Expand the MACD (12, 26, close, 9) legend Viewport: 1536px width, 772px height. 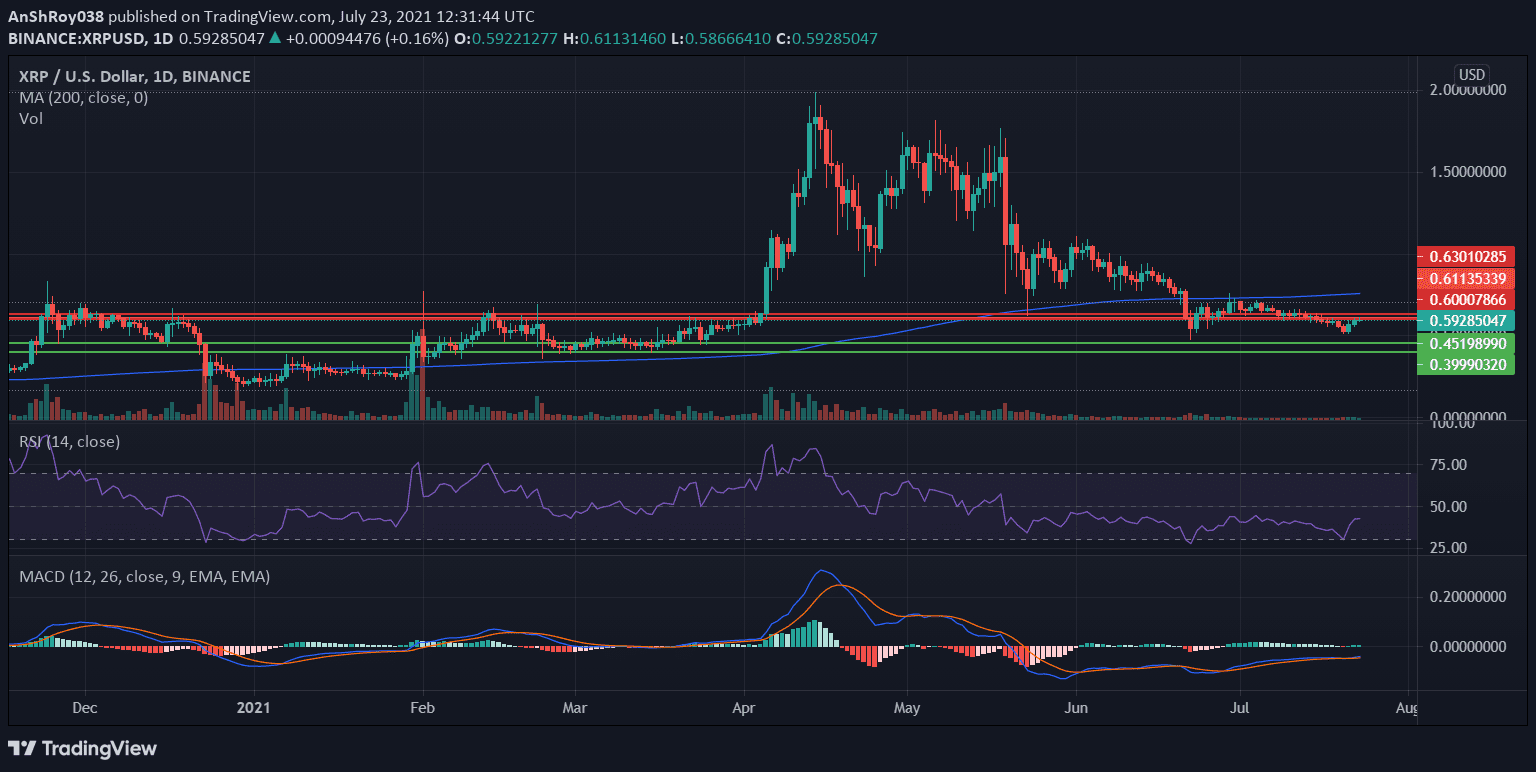coord(143,576)
